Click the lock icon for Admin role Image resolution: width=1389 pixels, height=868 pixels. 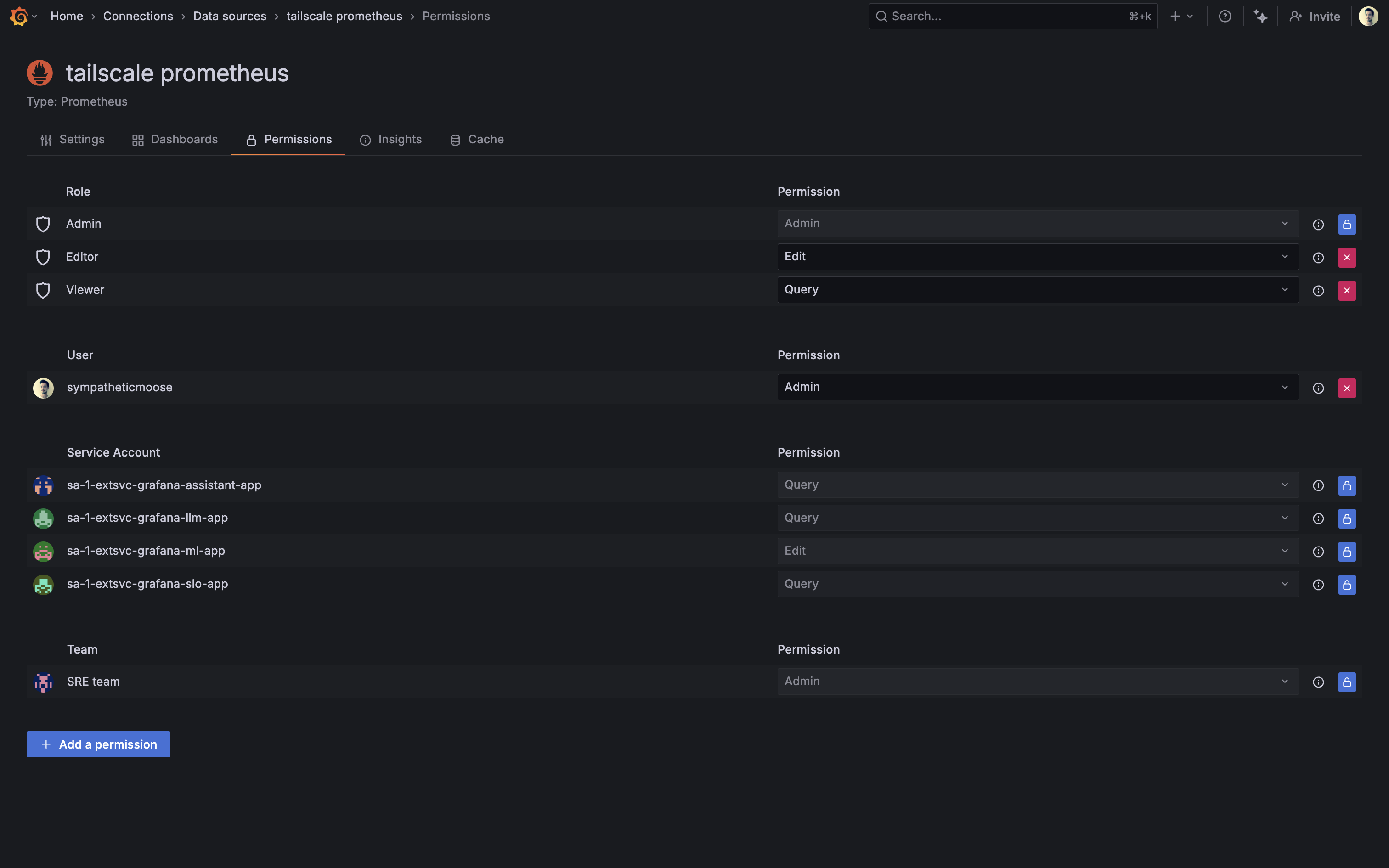pyautogui.click(x=1347, y=225)
